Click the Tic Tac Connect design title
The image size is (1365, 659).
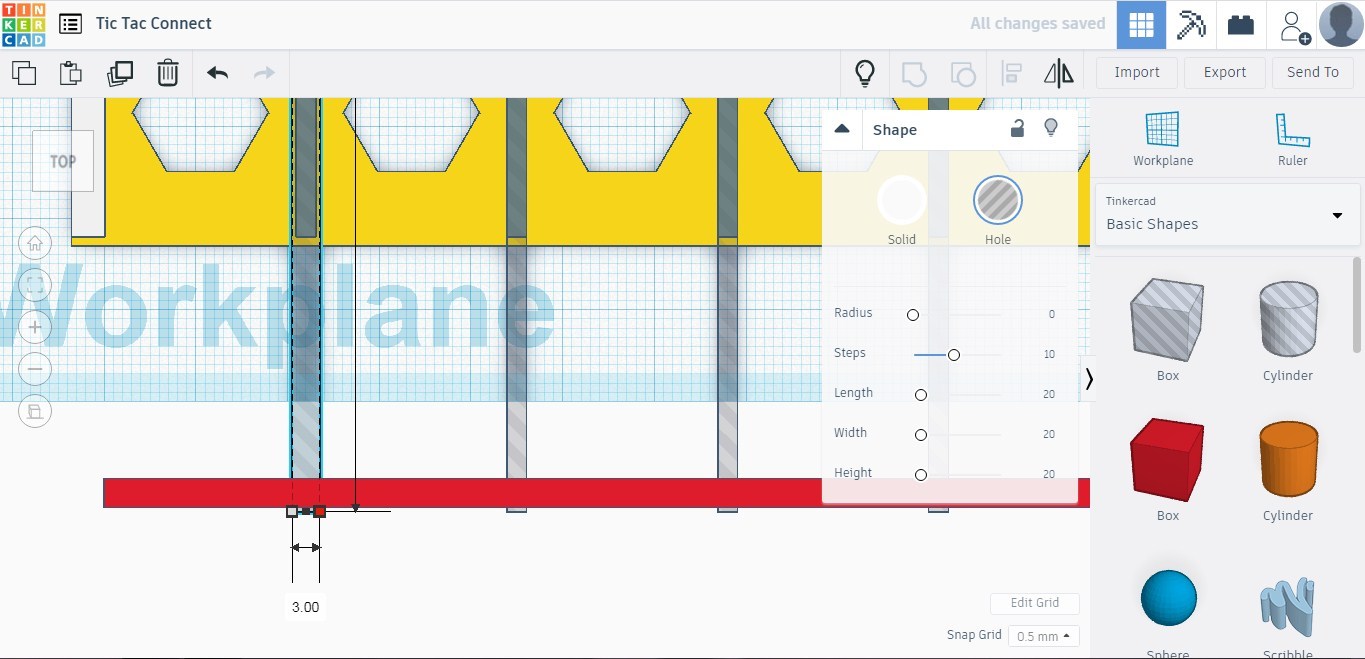154,24
